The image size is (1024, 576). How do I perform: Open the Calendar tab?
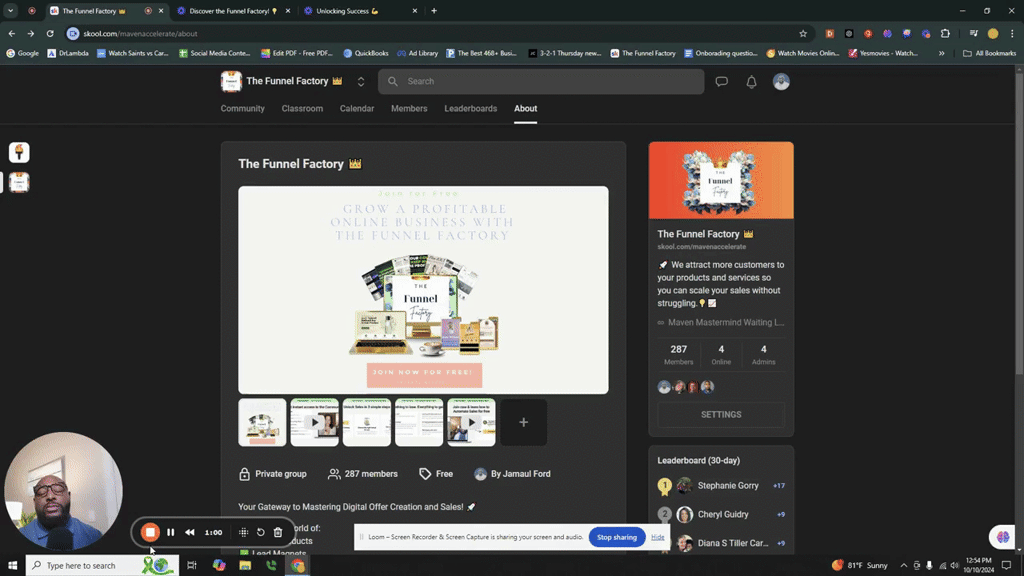(357, 108)
